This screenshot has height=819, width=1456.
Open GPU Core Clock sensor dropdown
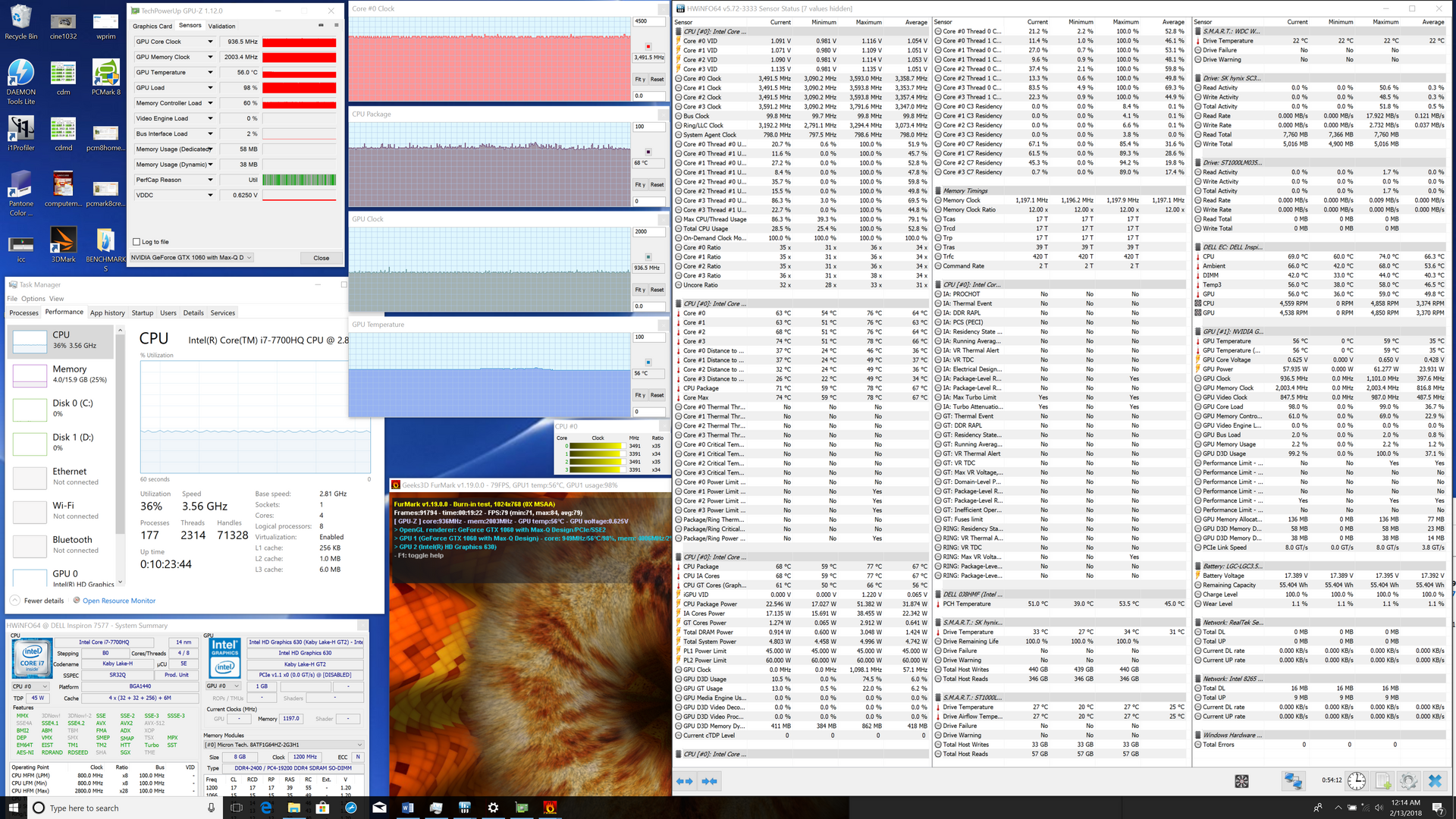pos(210,42)
